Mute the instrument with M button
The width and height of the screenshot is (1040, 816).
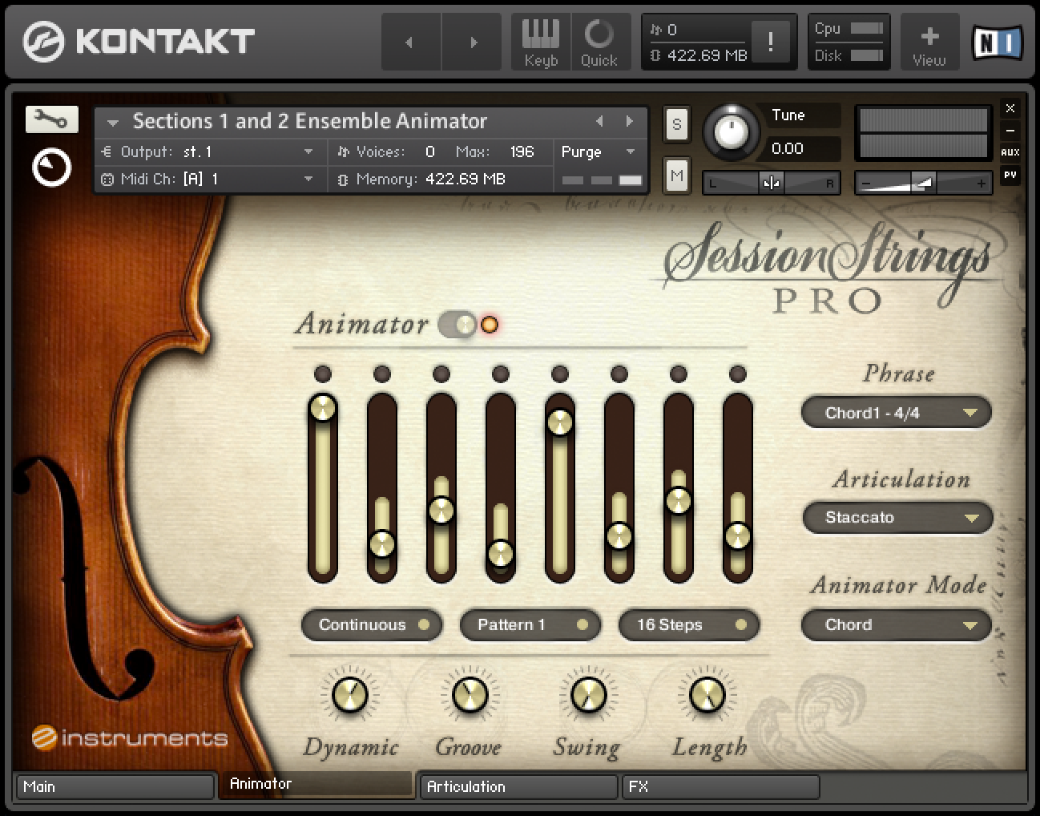coord(677,176)
